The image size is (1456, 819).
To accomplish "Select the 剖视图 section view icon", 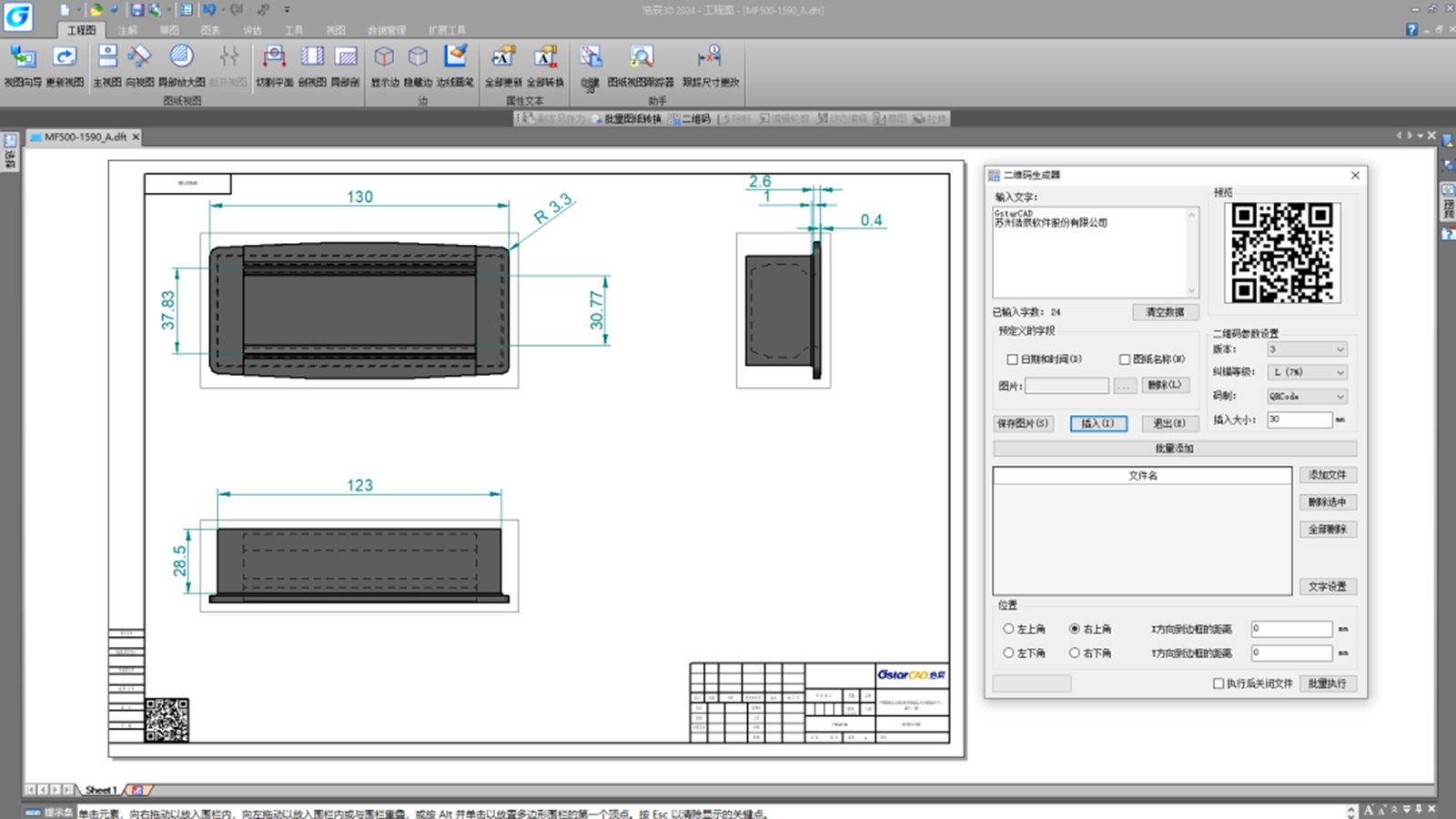I will pos(312,66).
